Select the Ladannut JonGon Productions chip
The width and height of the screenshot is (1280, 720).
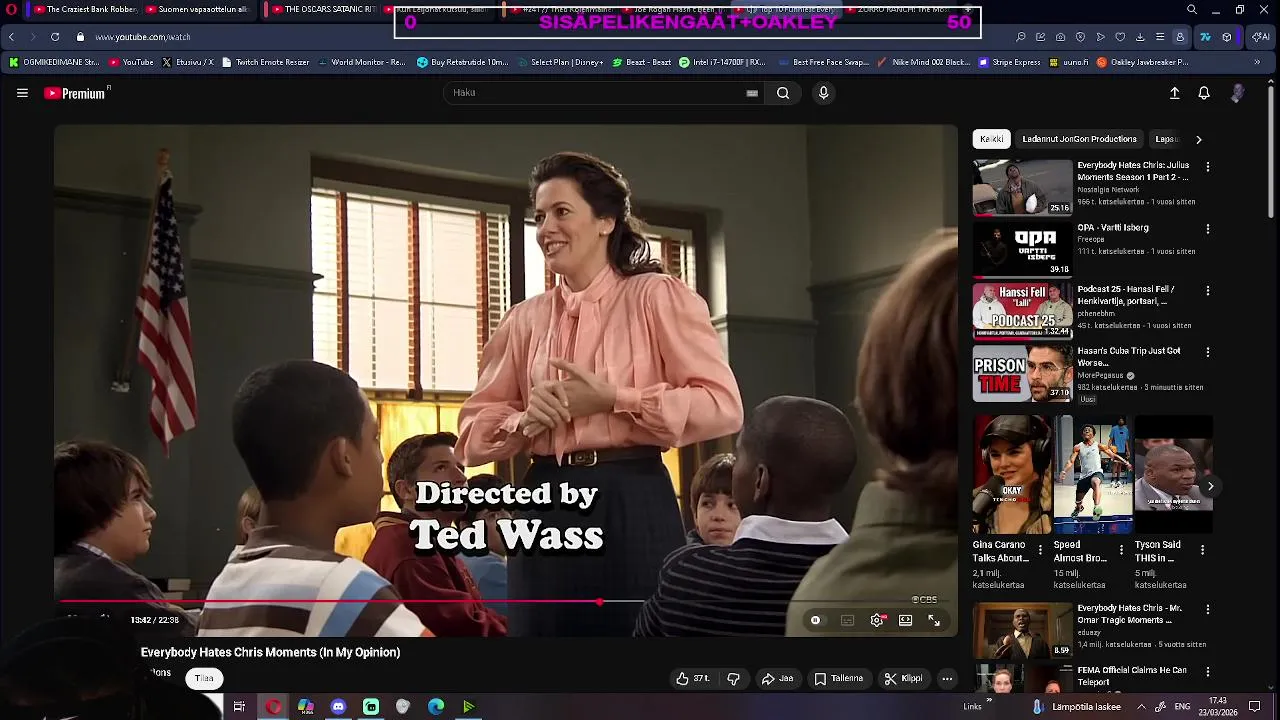tap(1079, 139)
